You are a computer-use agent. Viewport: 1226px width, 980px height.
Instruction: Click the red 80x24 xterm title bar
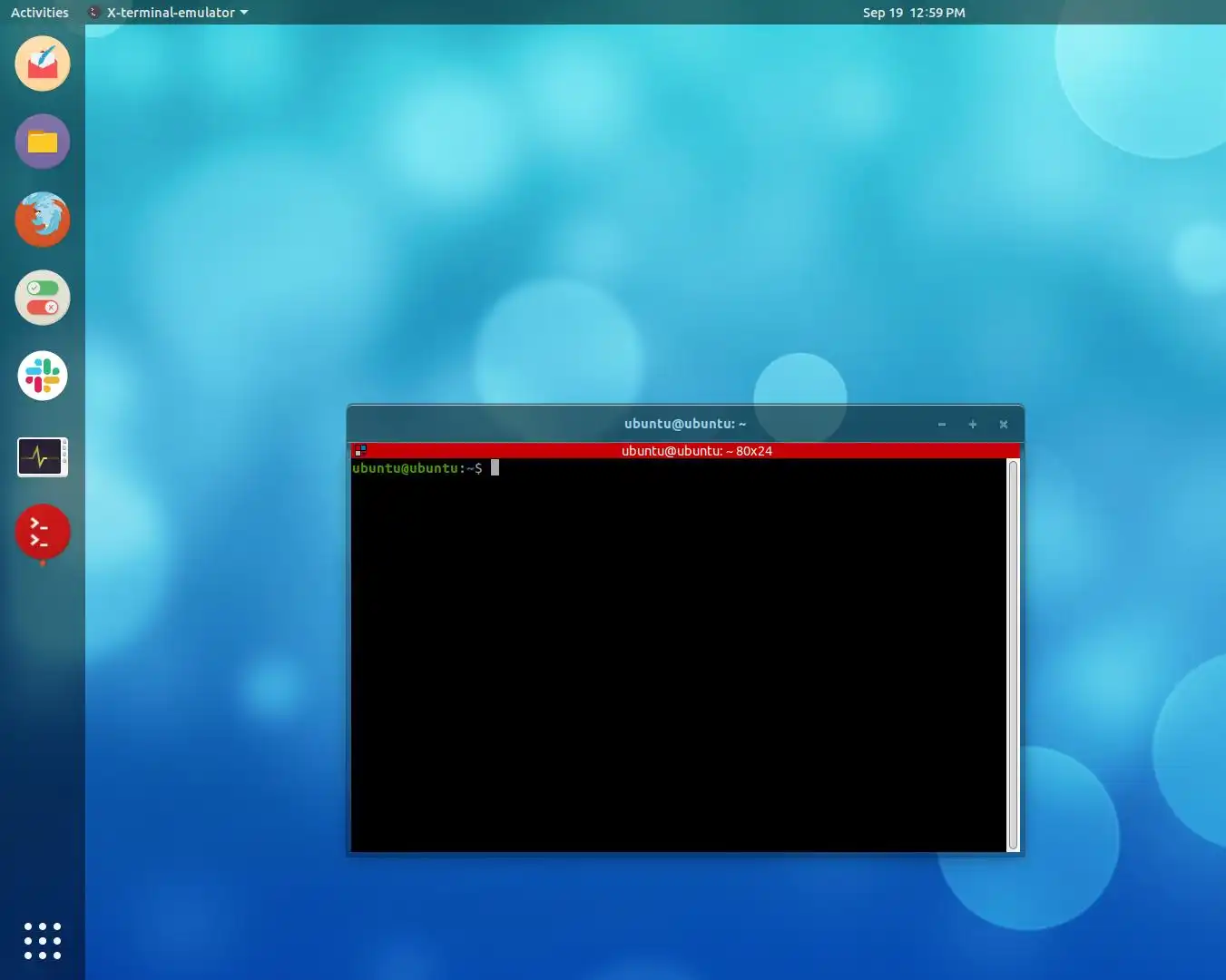[696, 450]
